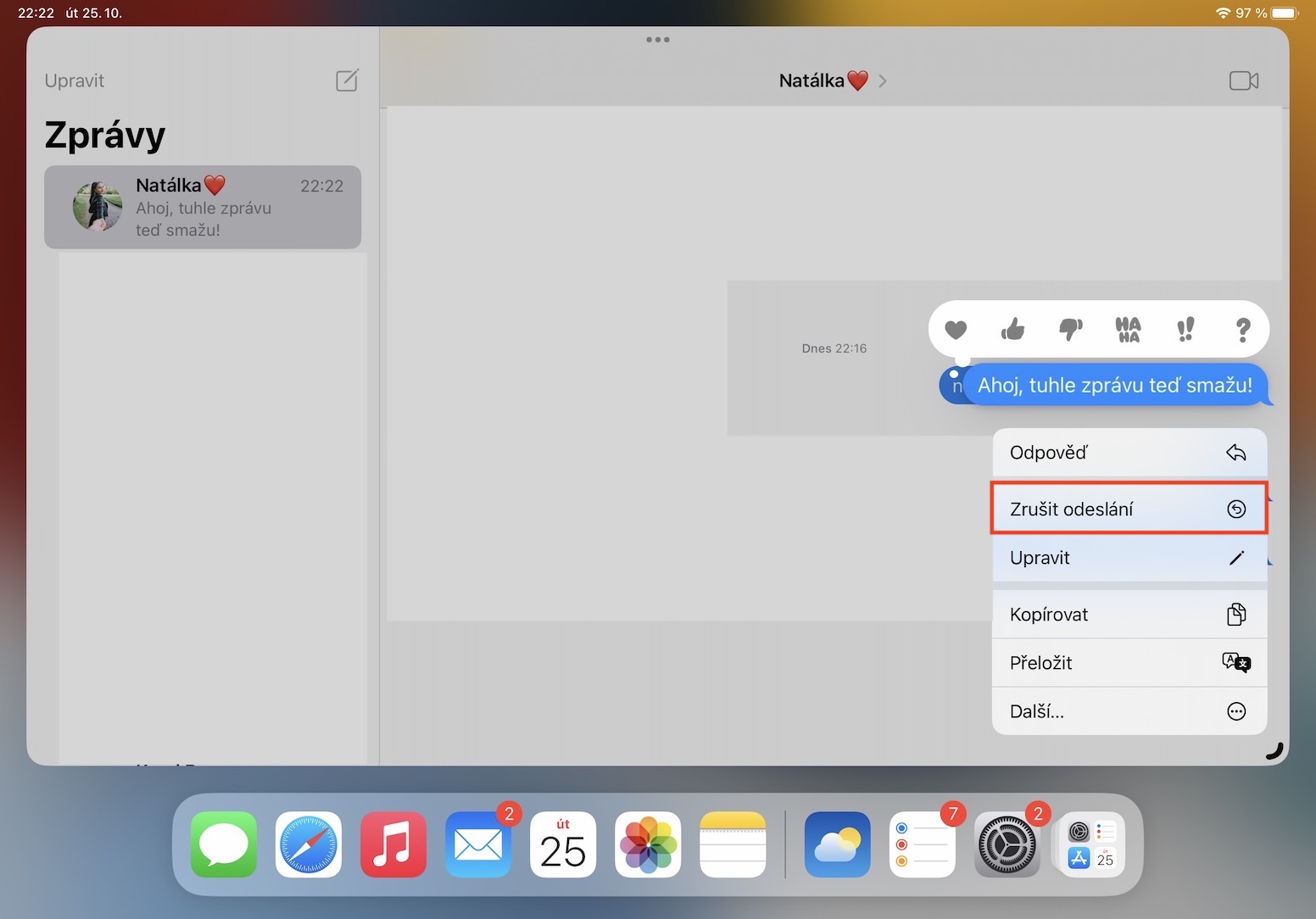The height and width of the screenshot is (919, 1316).
Task: Expand Natálka contact details chevron
Action: pyautogui.click(x=883, y=81)
